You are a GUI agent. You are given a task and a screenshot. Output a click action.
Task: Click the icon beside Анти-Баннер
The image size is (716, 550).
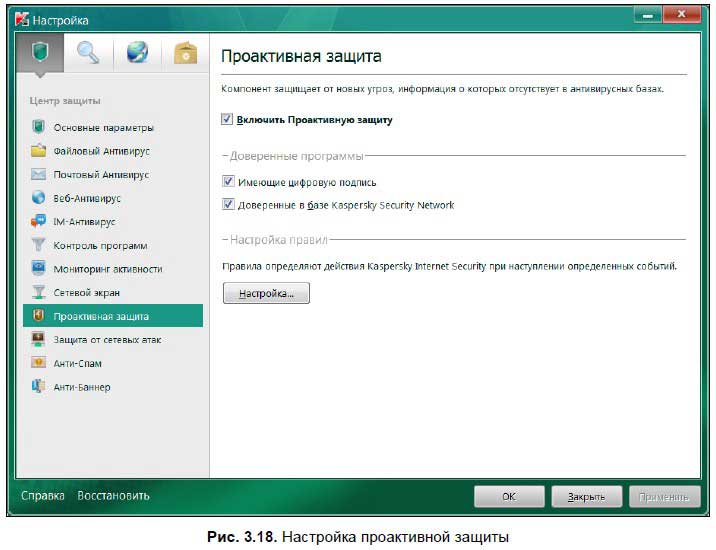point(38,386)
